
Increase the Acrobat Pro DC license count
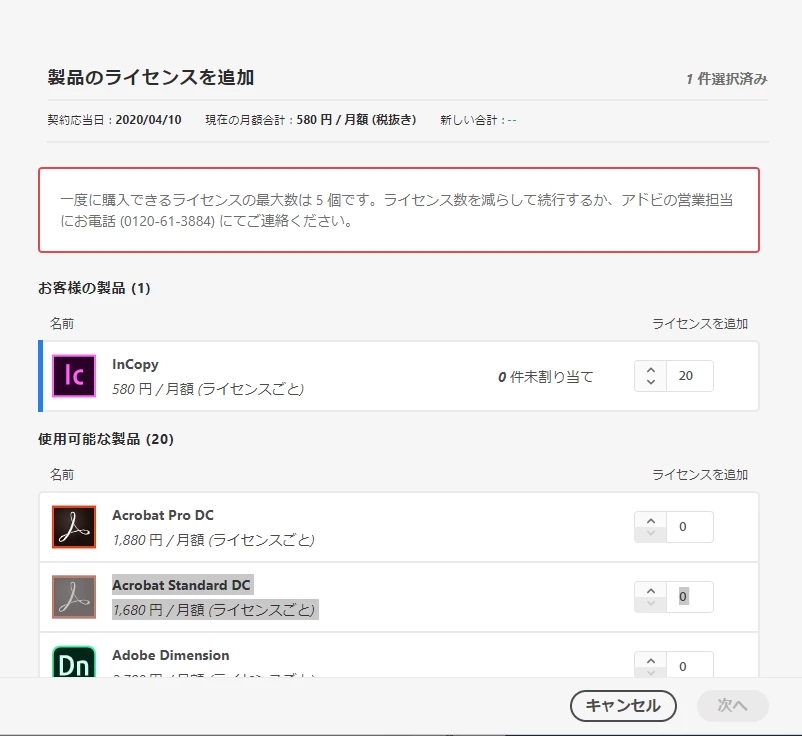651,520
